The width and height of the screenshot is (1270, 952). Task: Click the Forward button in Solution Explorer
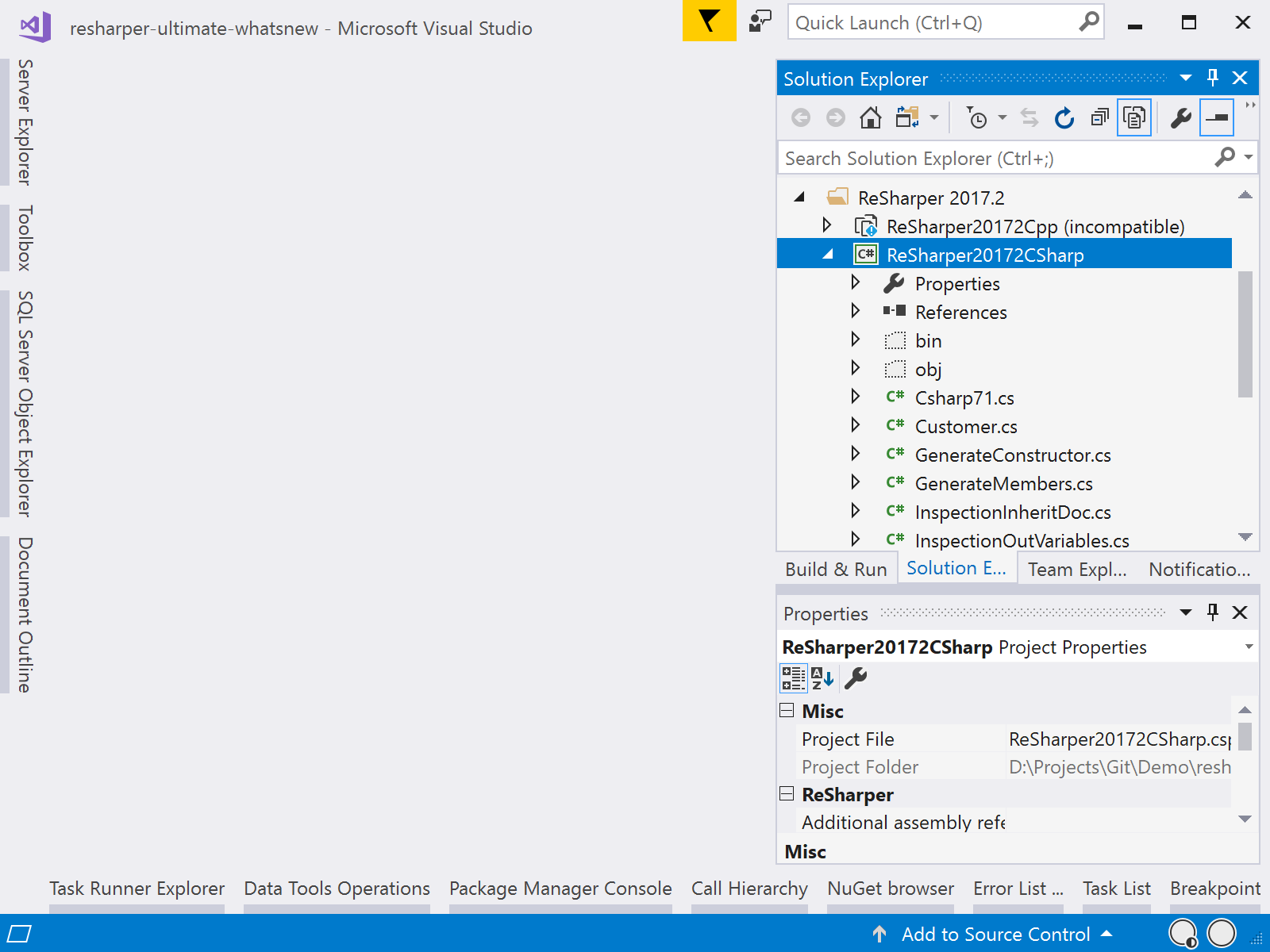click(x=836, y=118)
